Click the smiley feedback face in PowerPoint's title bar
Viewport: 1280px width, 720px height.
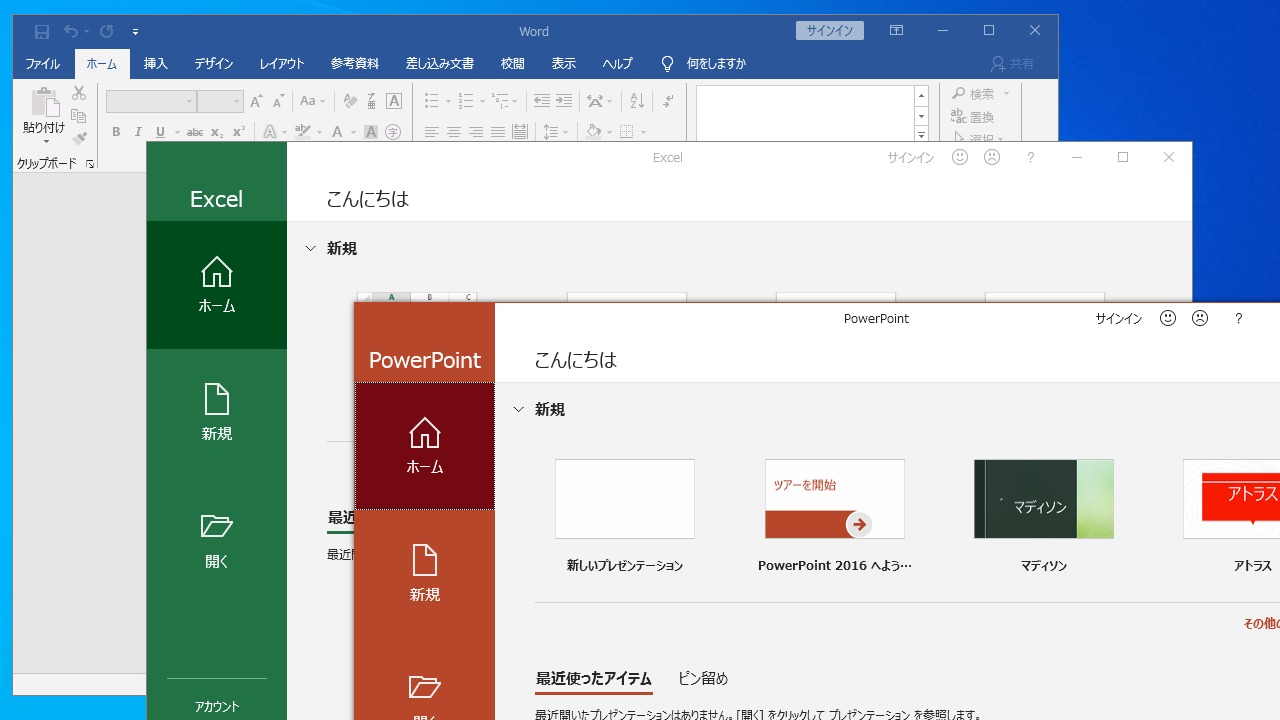[1168, 318]
